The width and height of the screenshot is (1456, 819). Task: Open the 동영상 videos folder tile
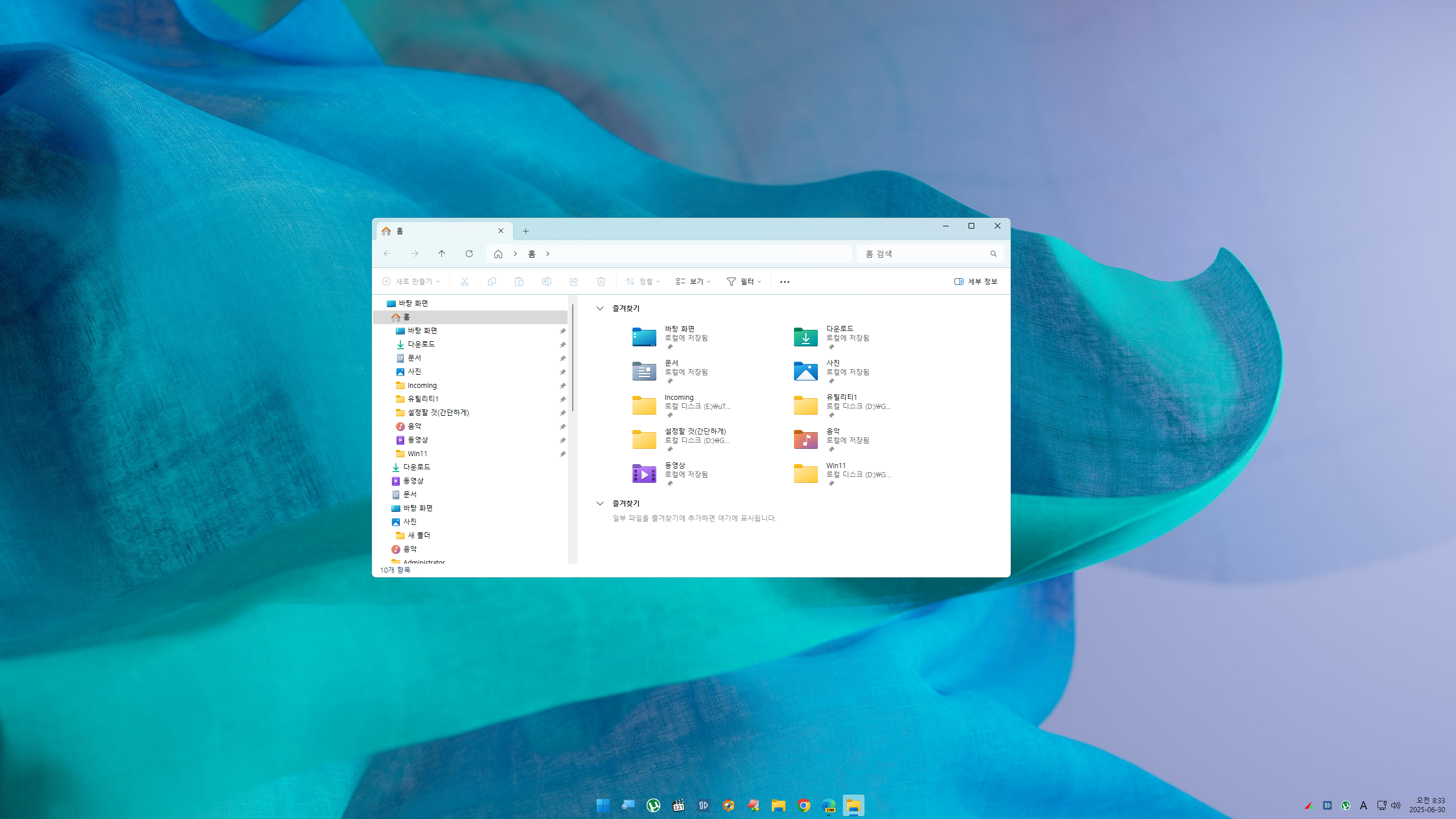(x=644, y=473)
